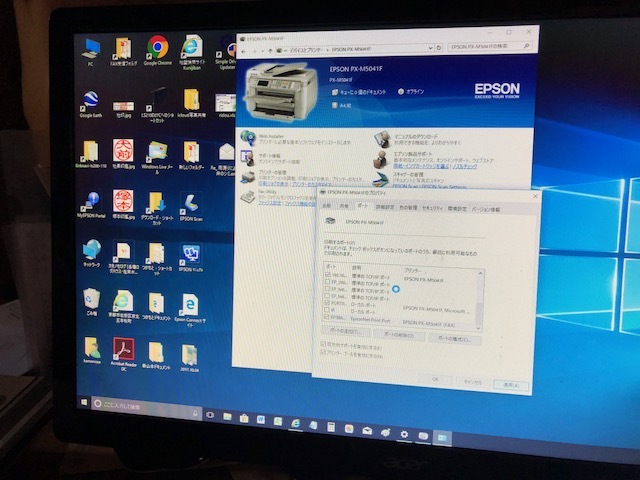
Task: Open File Explorer from the taskbar
Action: click(x=227, y=416)
